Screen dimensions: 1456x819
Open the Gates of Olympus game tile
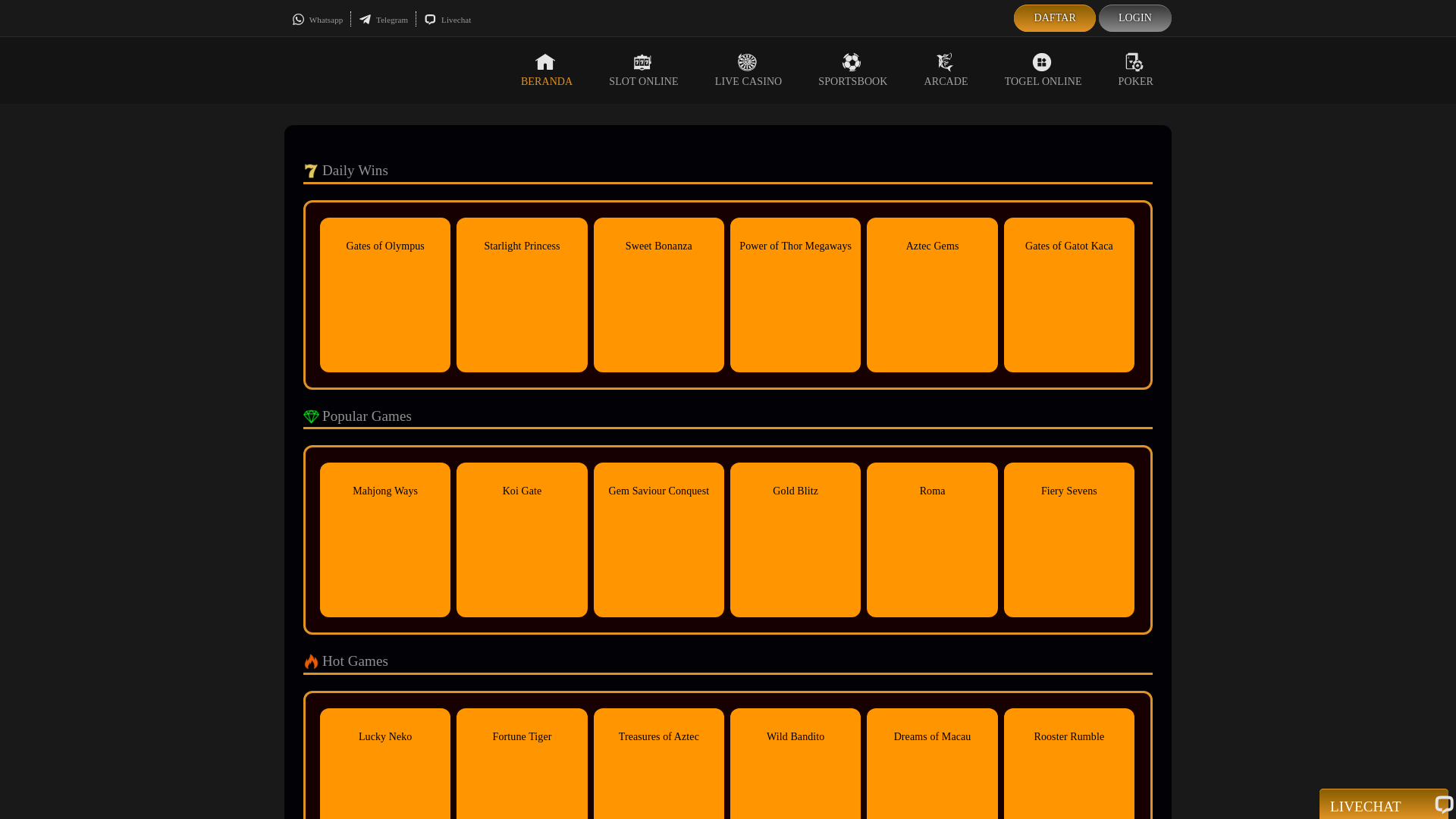click(385, 295)
